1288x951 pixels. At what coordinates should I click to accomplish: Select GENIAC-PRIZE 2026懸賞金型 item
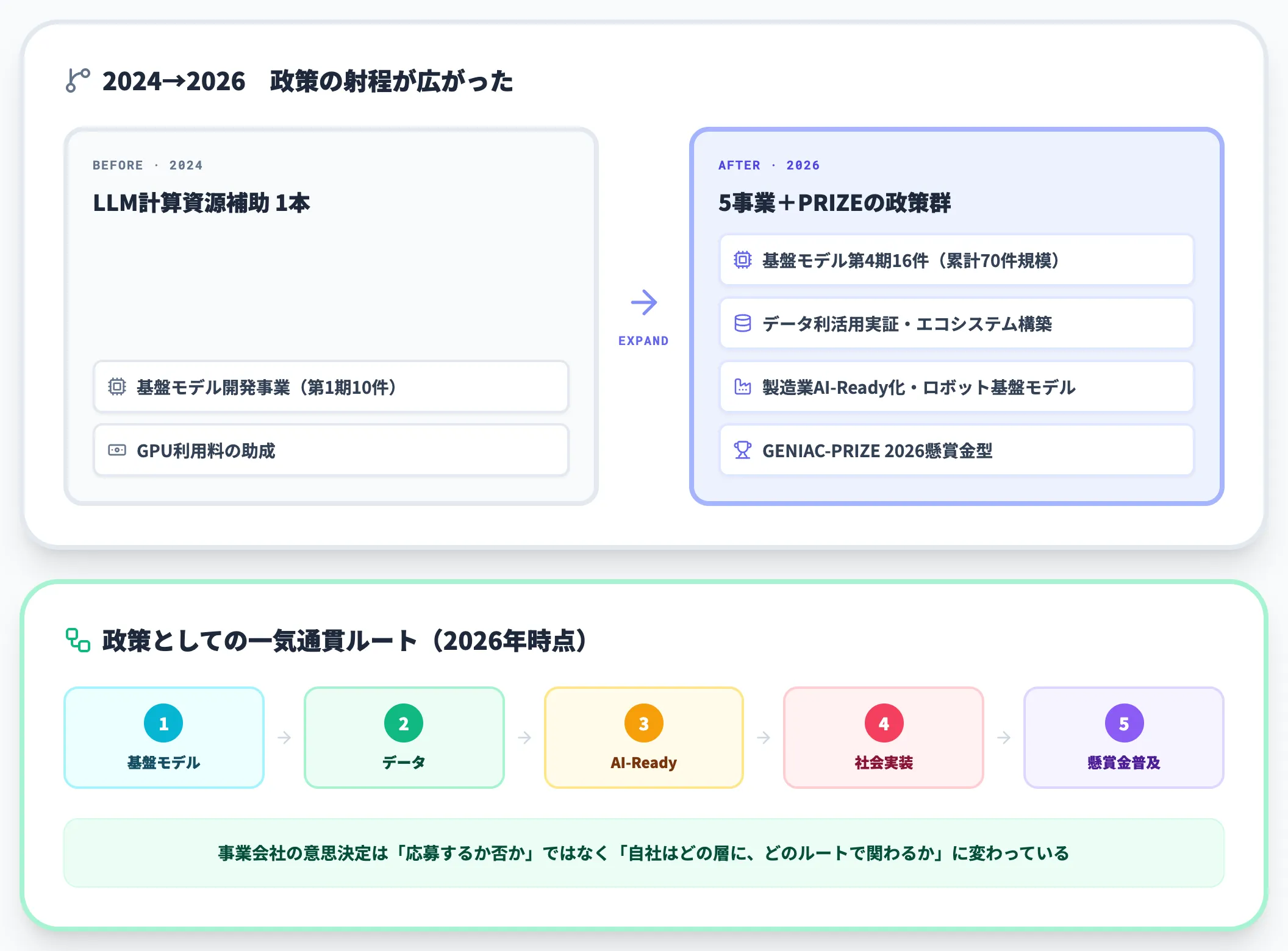coord(956,450)
